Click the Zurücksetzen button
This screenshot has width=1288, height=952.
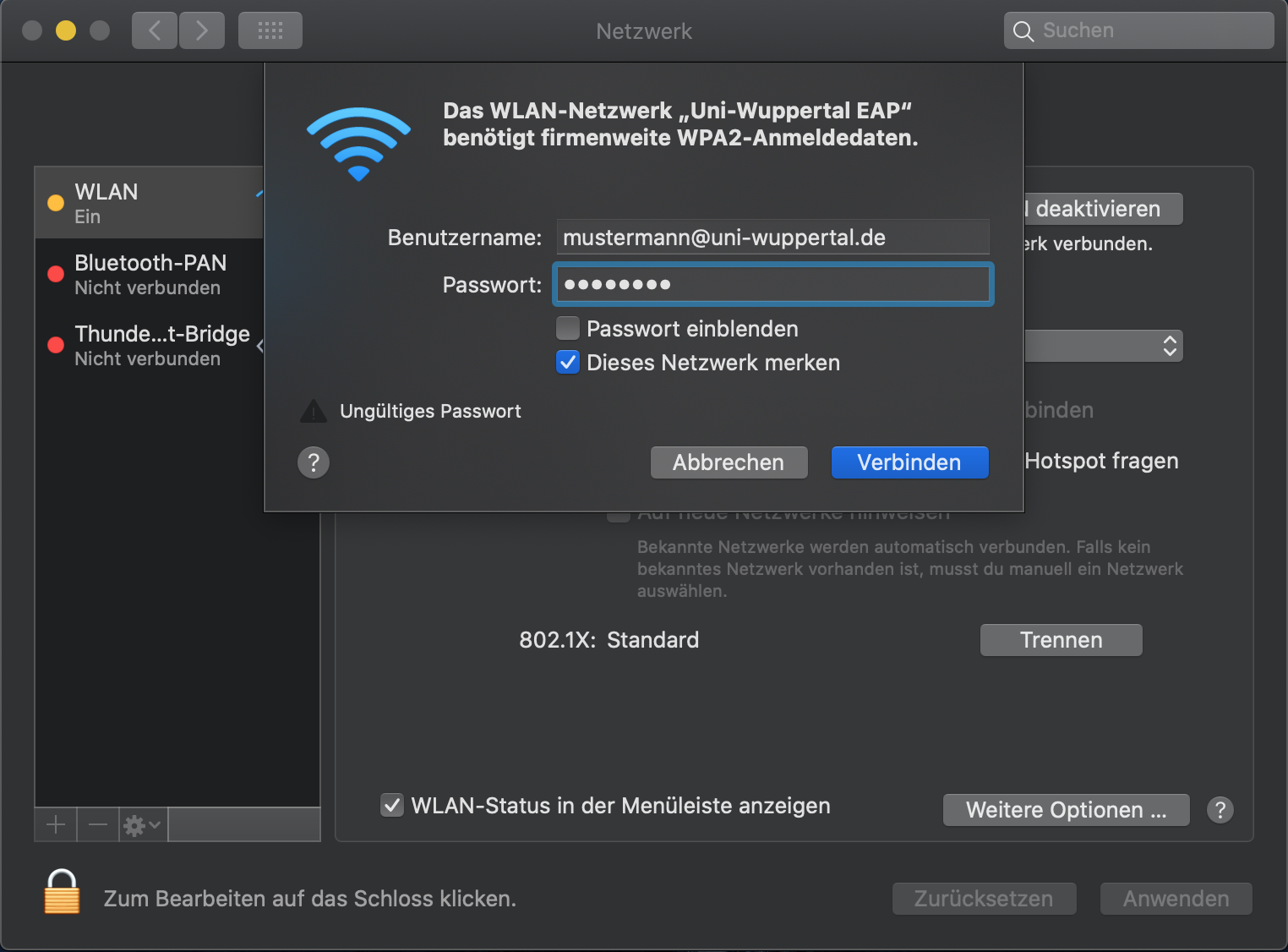(x=984, y=899)
